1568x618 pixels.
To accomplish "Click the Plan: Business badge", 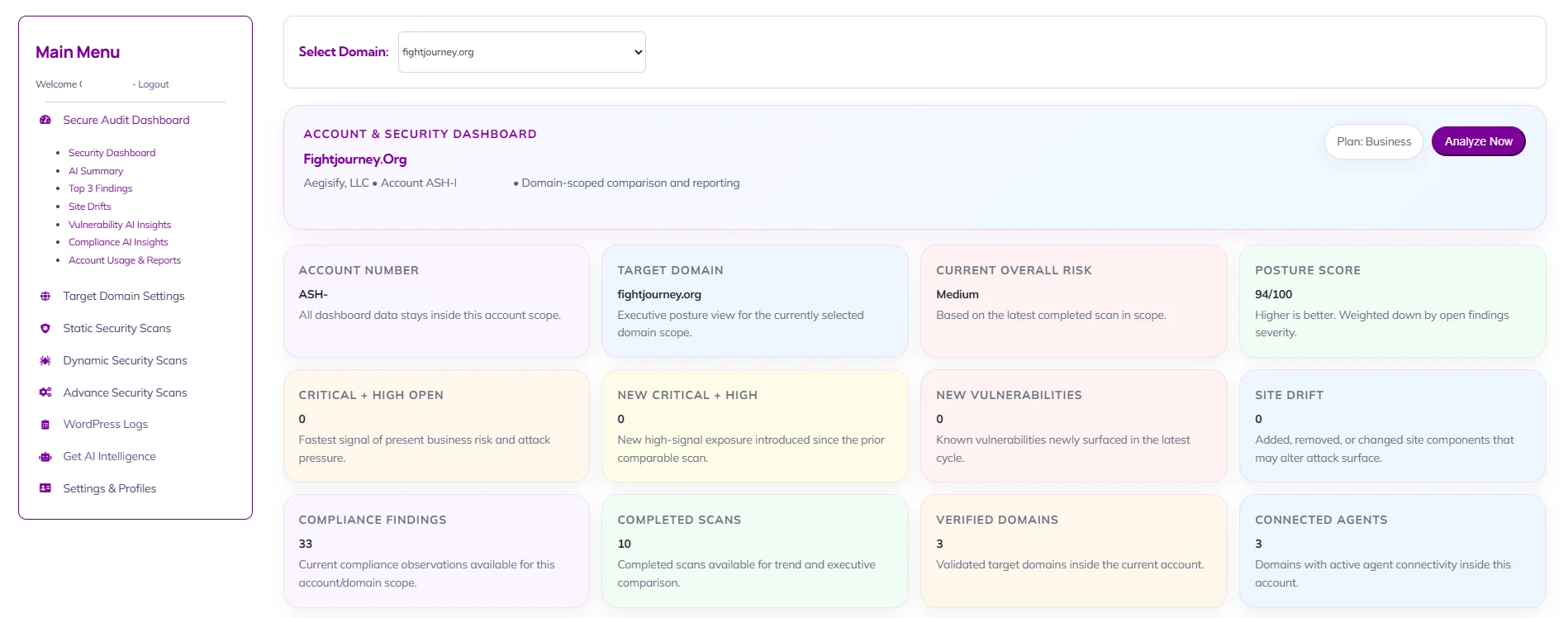I will [x=1373, y=141].
